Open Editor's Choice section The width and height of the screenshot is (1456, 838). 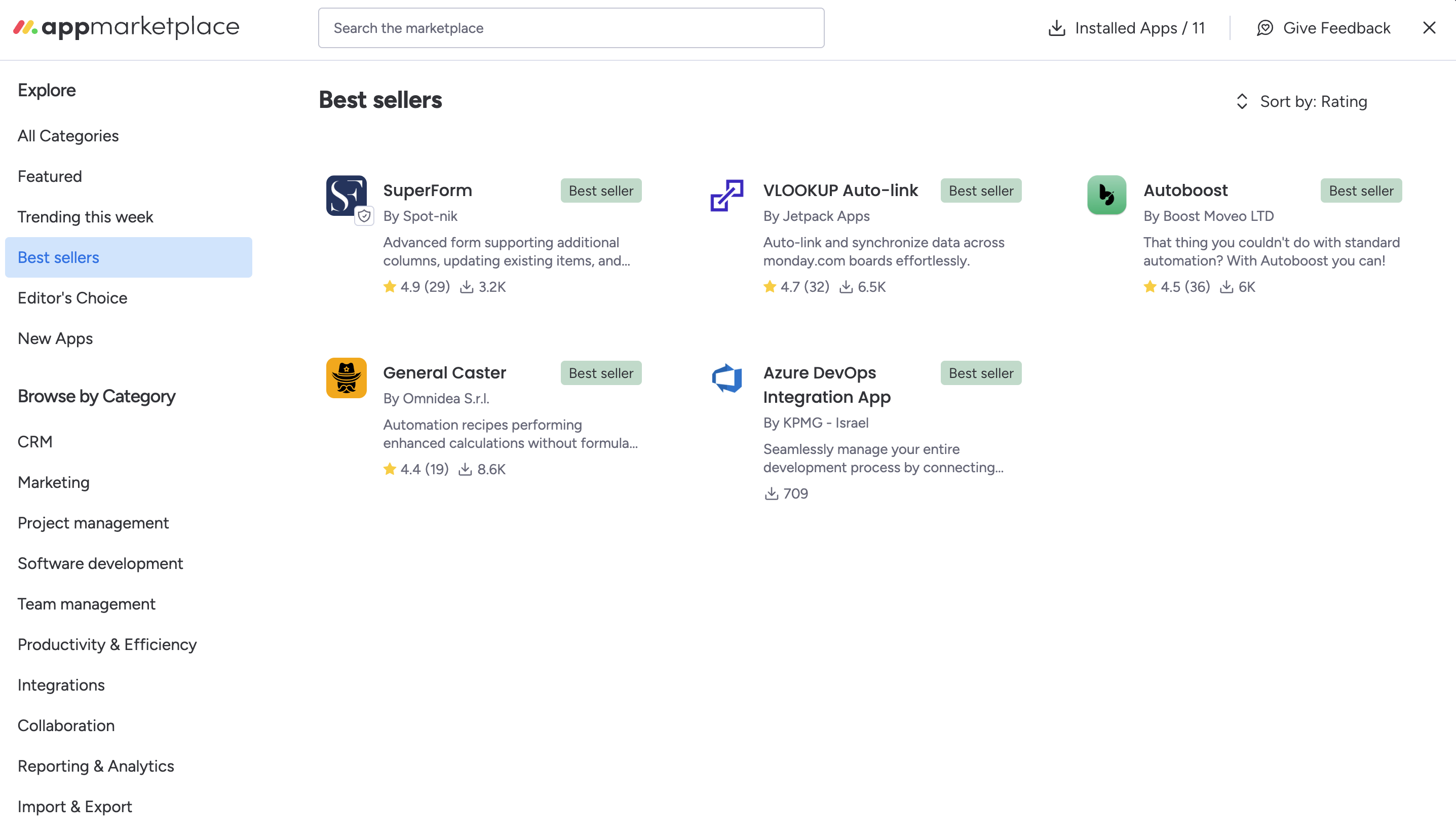click(x=72, y=298)
